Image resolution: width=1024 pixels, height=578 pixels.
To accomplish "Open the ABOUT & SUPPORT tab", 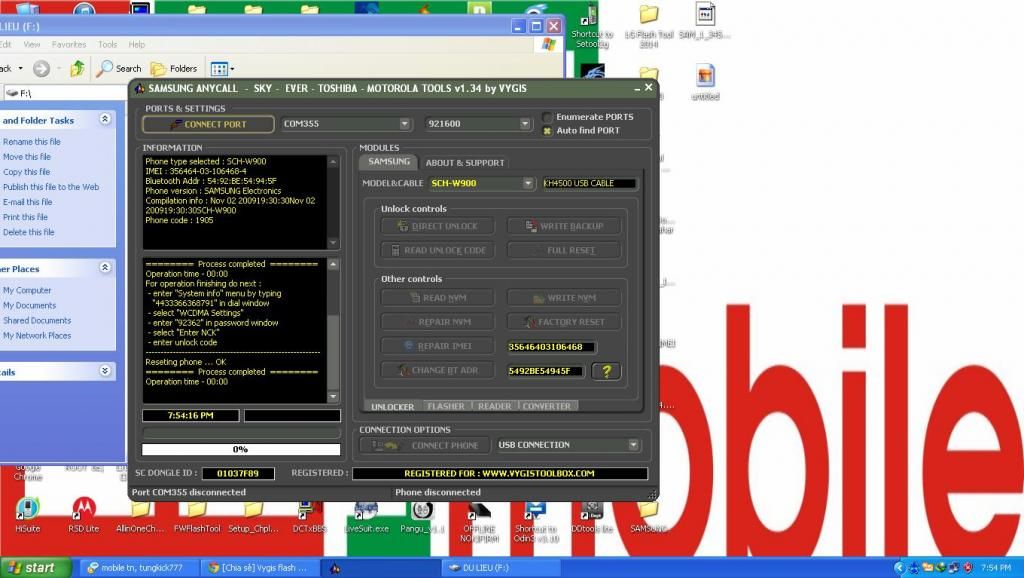I will (x=465, y=163).
